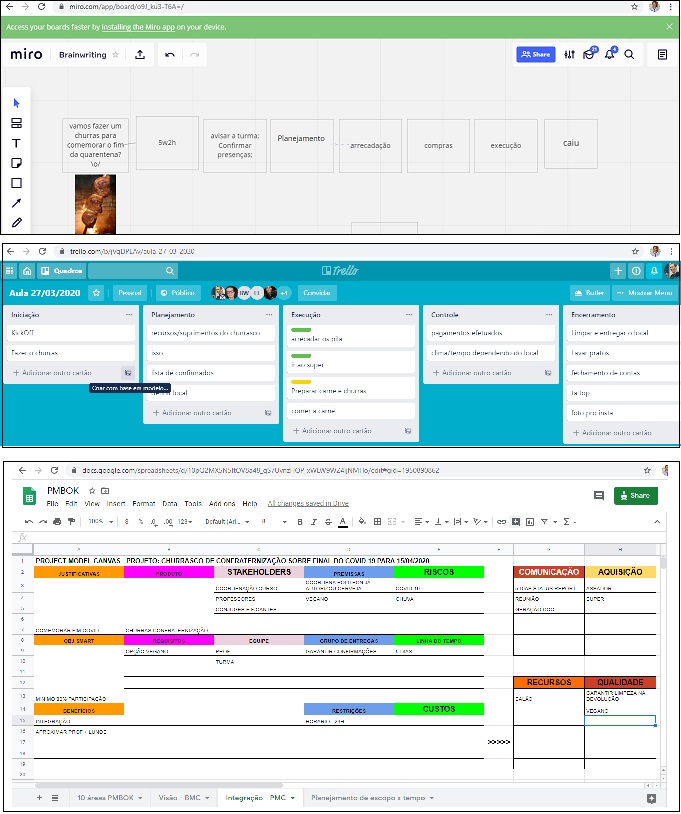Image resolution: width=681 pixels, height=814 pixels.
Task: Undo the last action in Miro
Action: click(x=170, y=54)
